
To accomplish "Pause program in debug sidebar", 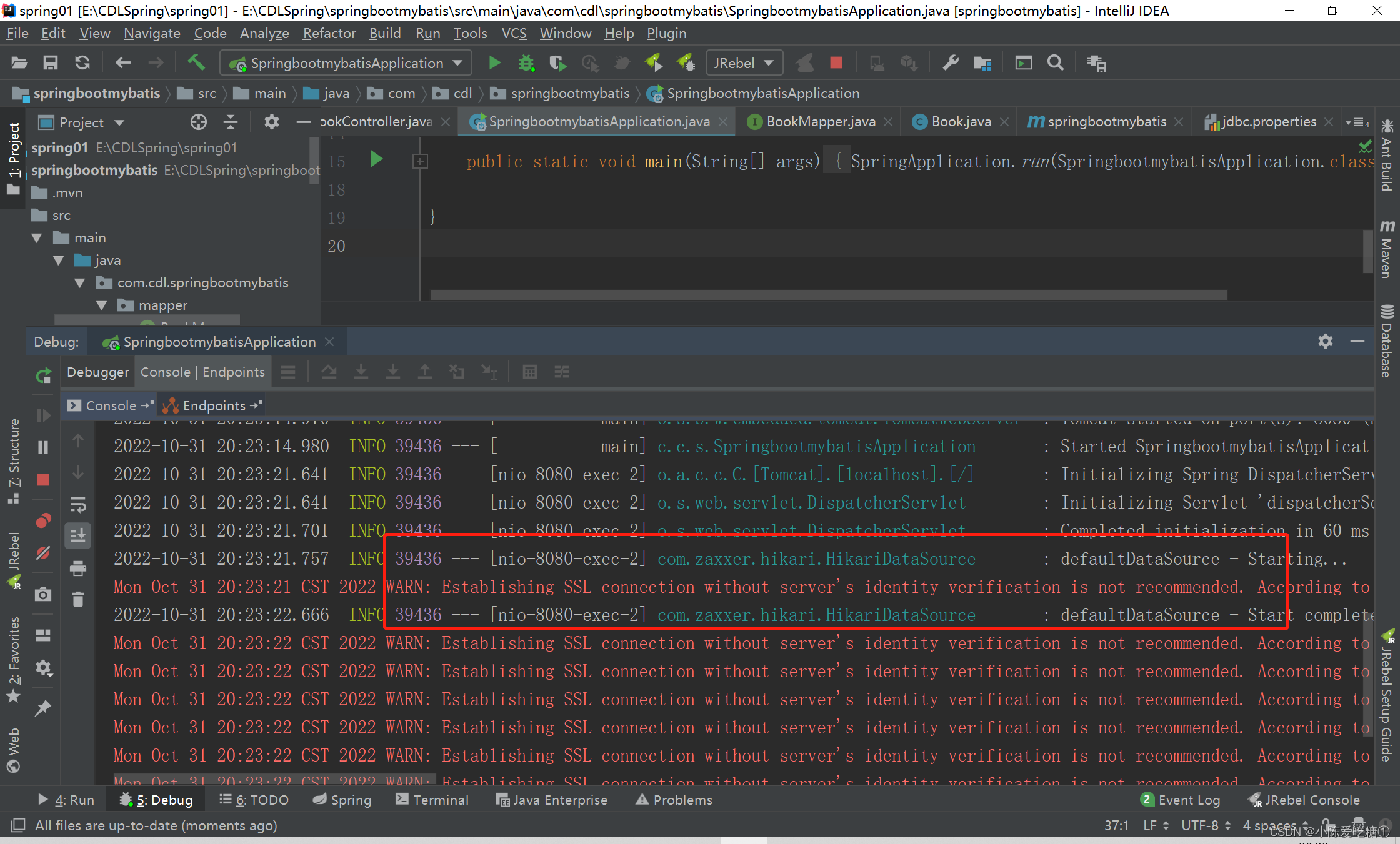I will click(x=43, y=447).
